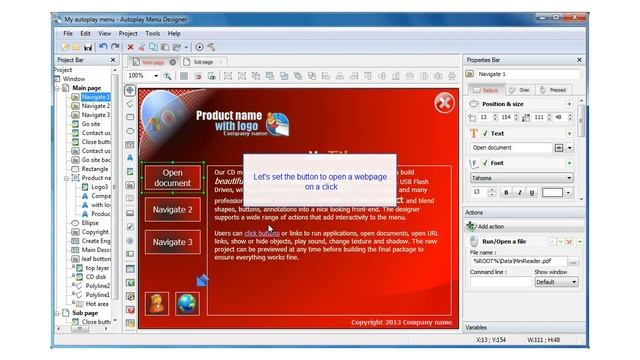The image size is (640, 360).
Task: Collapse the Sub page tree node
Action: (x=58, y=313)
